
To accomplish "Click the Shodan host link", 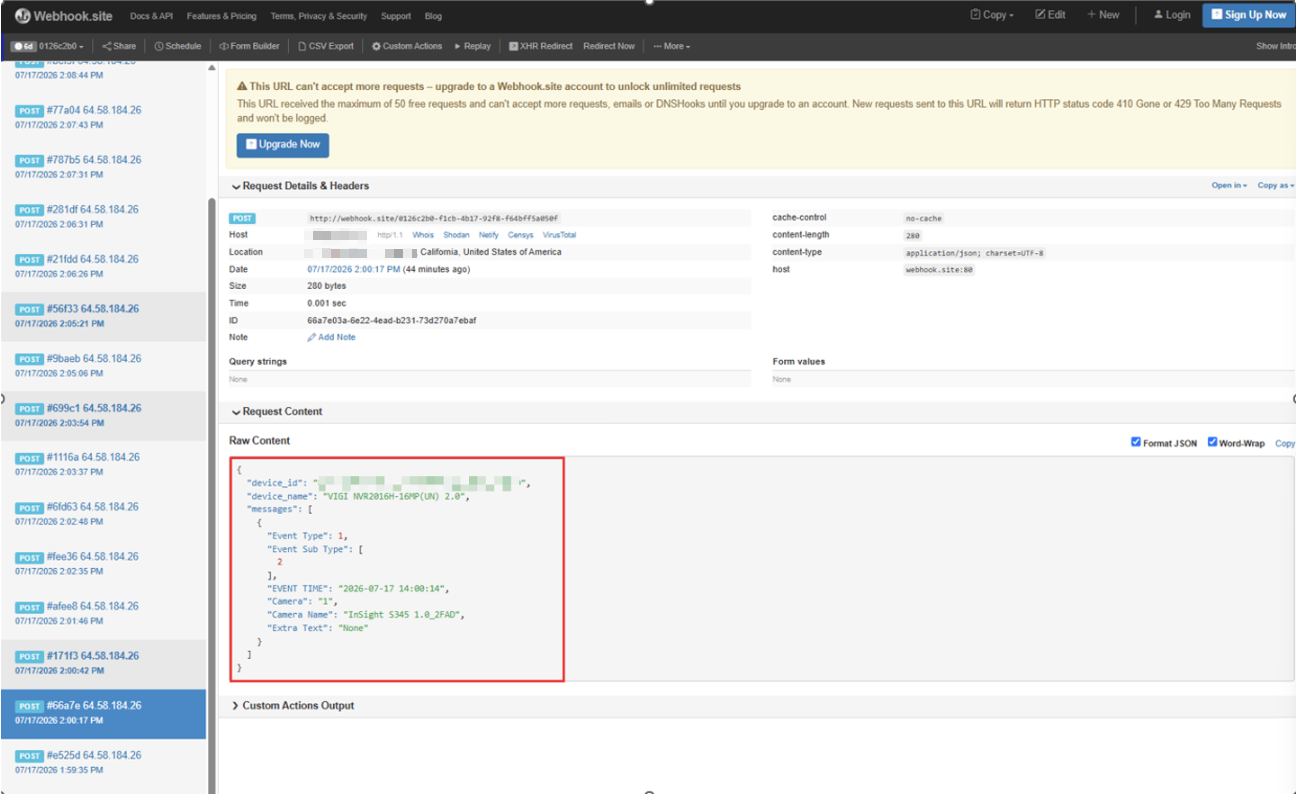I will point(456,235).
